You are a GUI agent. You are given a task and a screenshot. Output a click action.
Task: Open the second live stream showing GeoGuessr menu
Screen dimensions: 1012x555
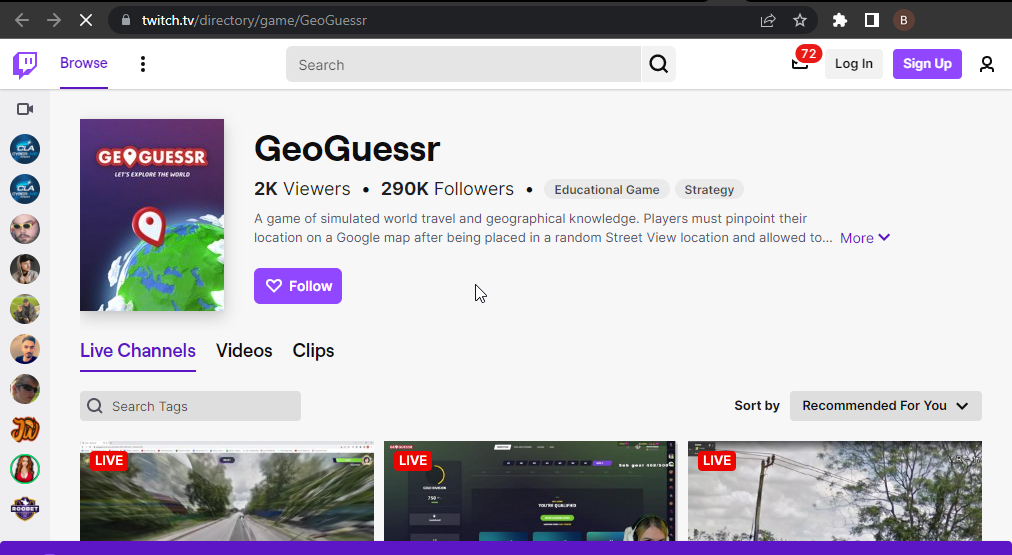coord(530,491)
